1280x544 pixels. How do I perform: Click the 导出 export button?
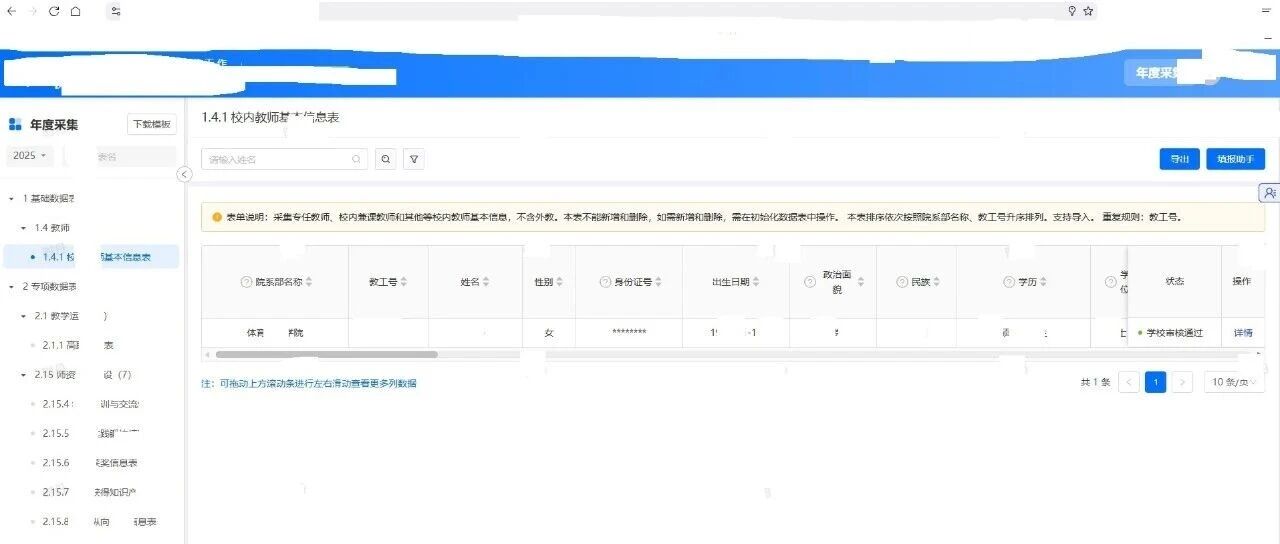pyautogui.click(x=1179, y=159)
